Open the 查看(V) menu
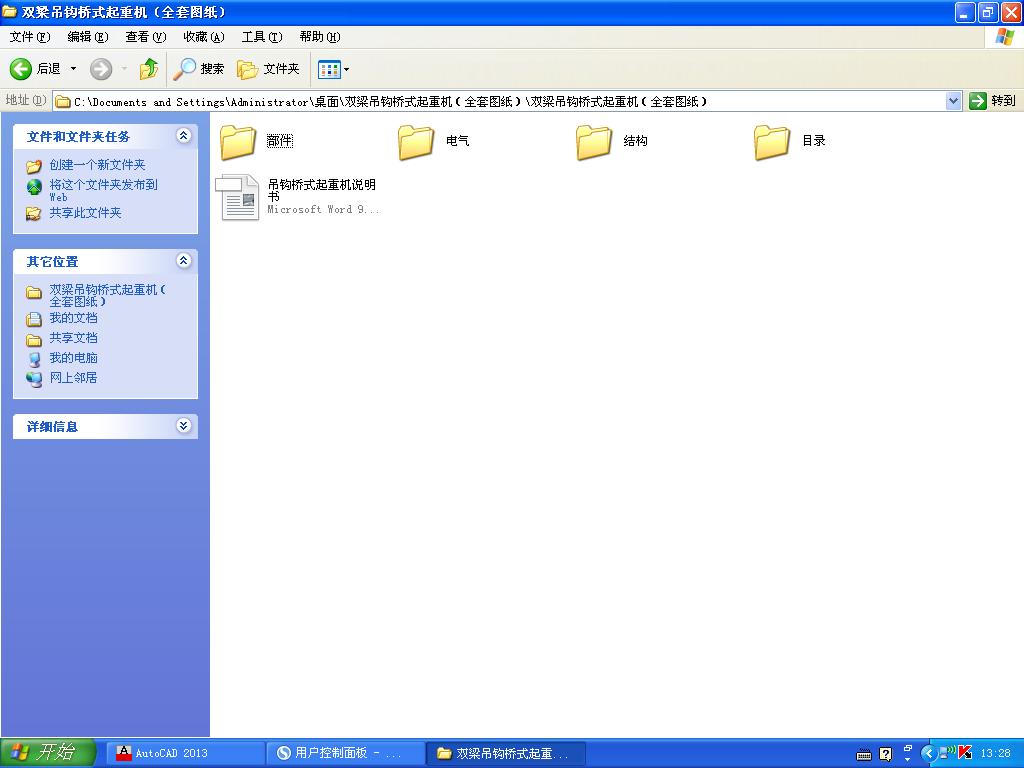Screen dimensions: 1024x768 [x=146, y=37]
